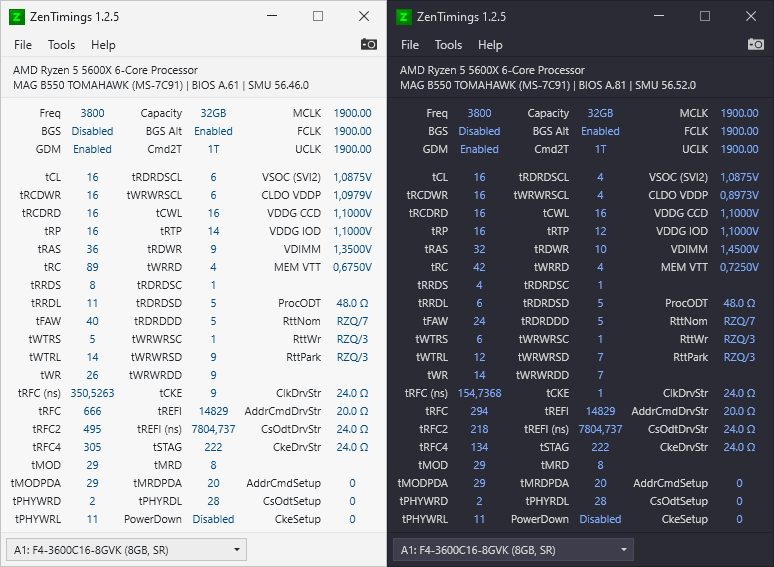Viewport: 774px width, 567px height.
Task: Click GDM Enabled value in light window
Action: [92, 150]
